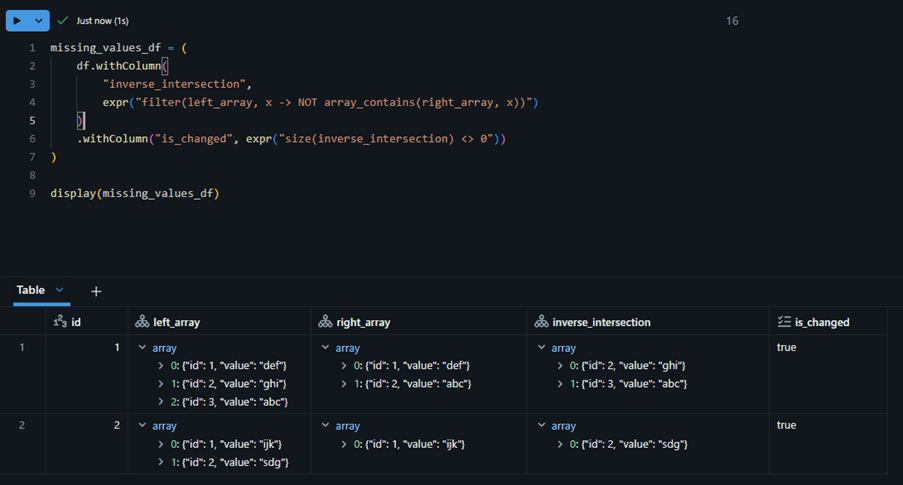Viewport: 903px width, 485px height.
Task: Collapse right_array array in row 1
Action: [326, 348]
